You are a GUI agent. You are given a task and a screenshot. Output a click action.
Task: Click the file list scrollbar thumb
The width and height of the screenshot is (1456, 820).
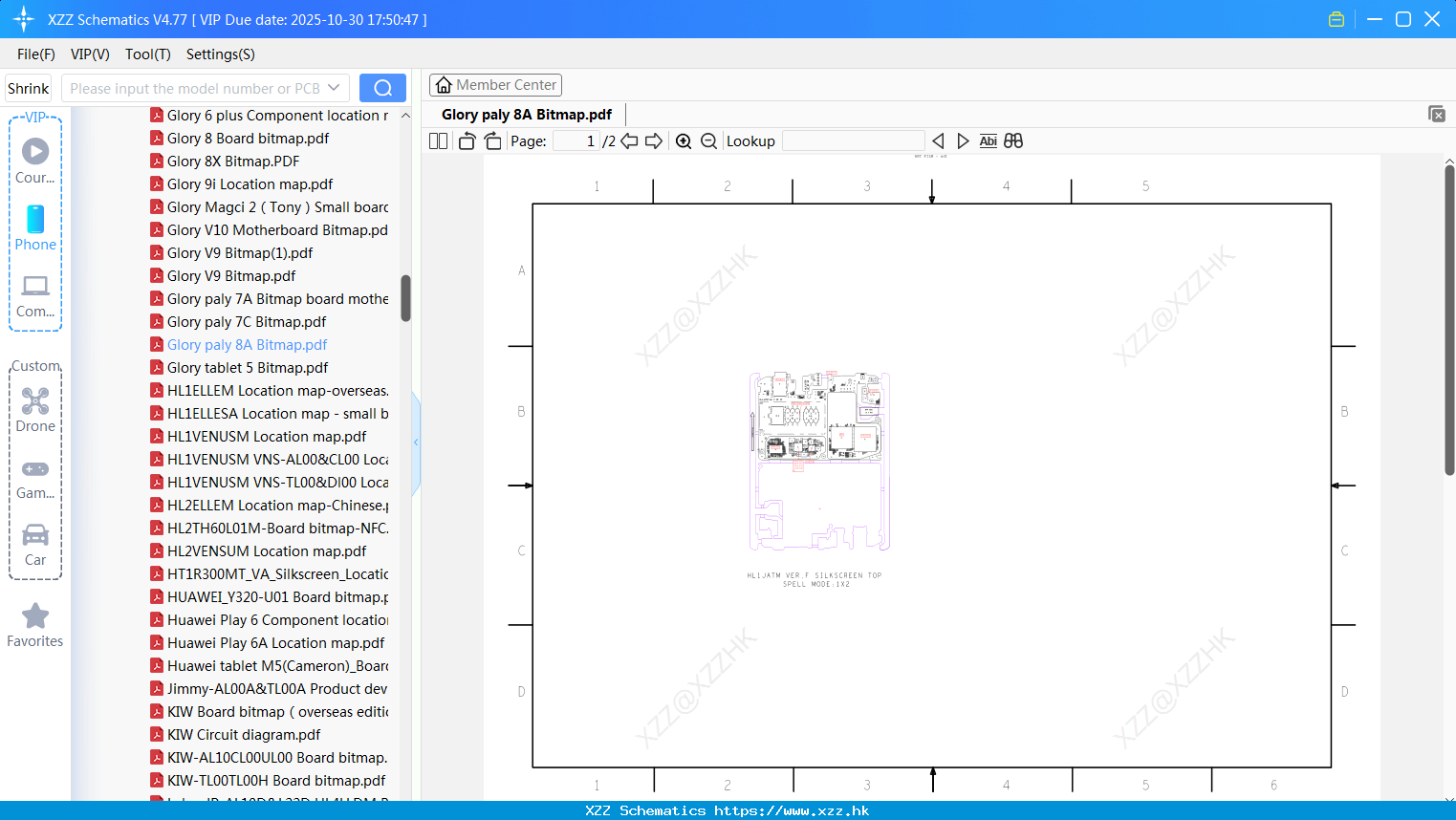[x=405, y=298]
